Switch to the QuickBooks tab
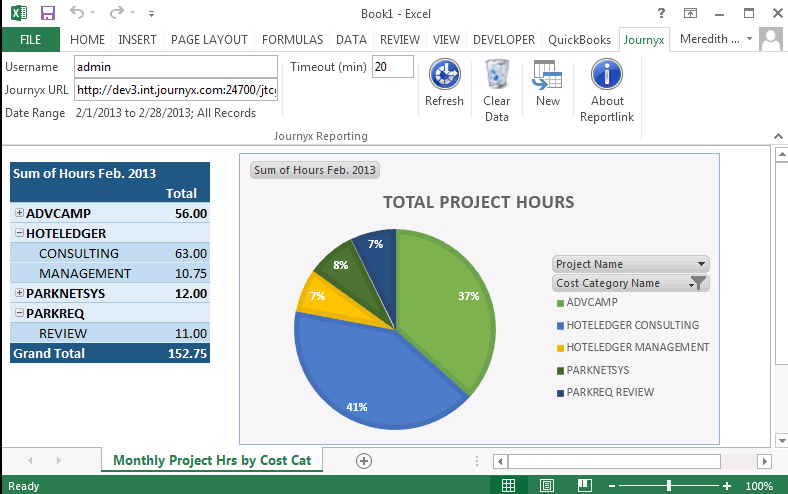This screenshot has width=788, height=494. tap(579, 40)
